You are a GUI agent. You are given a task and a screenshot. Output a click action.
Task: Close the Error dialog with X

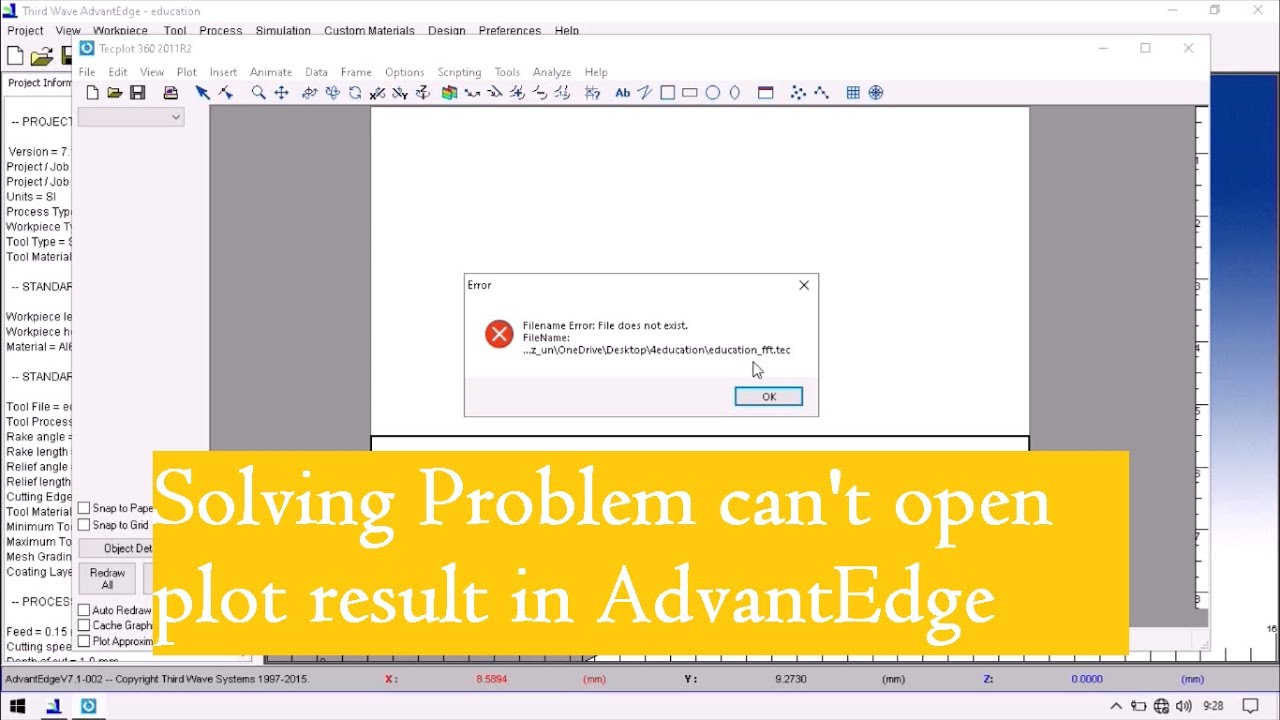804,285
